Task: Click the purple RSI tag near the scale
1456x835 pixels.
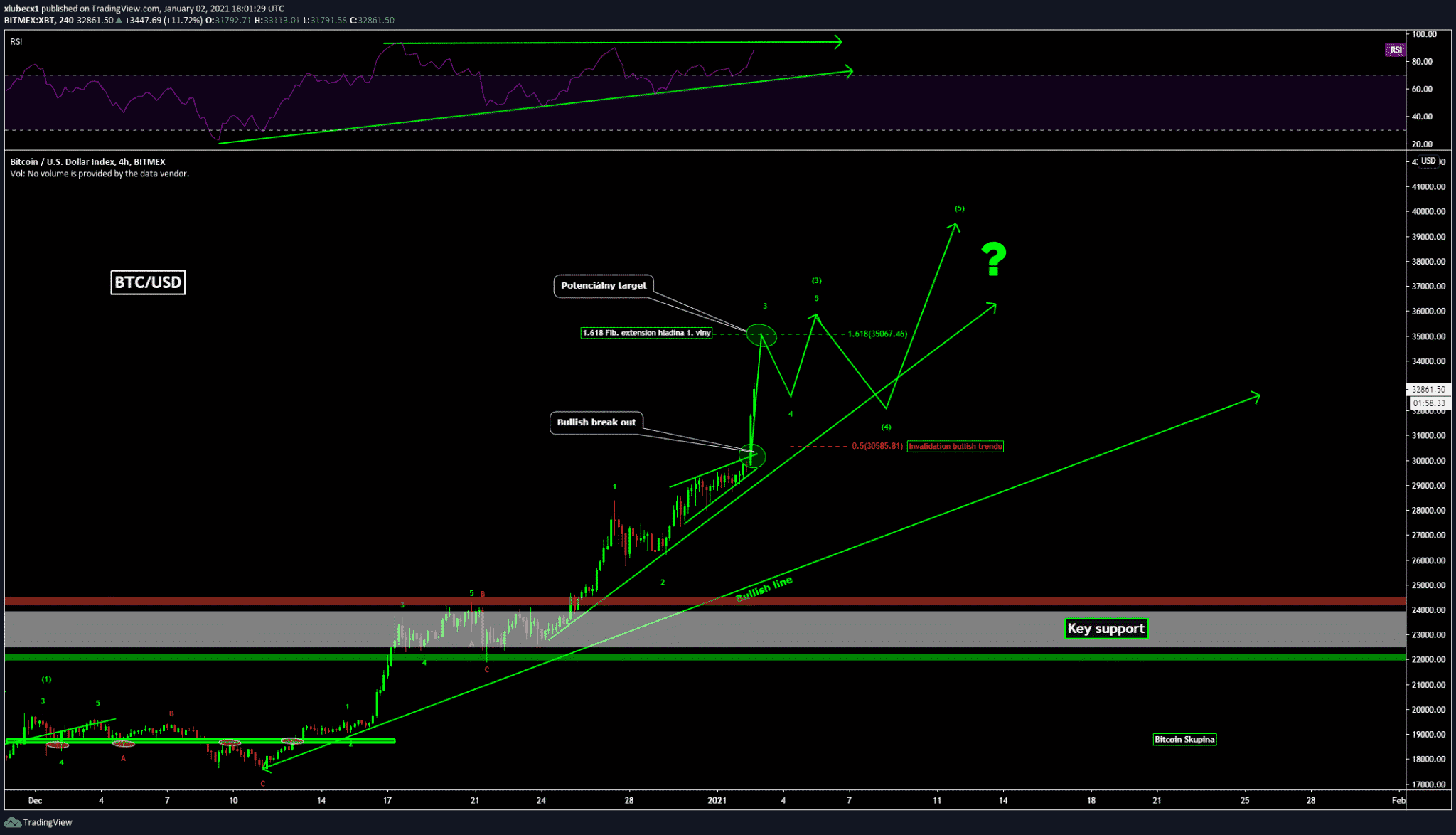Action: point(1395,50)
